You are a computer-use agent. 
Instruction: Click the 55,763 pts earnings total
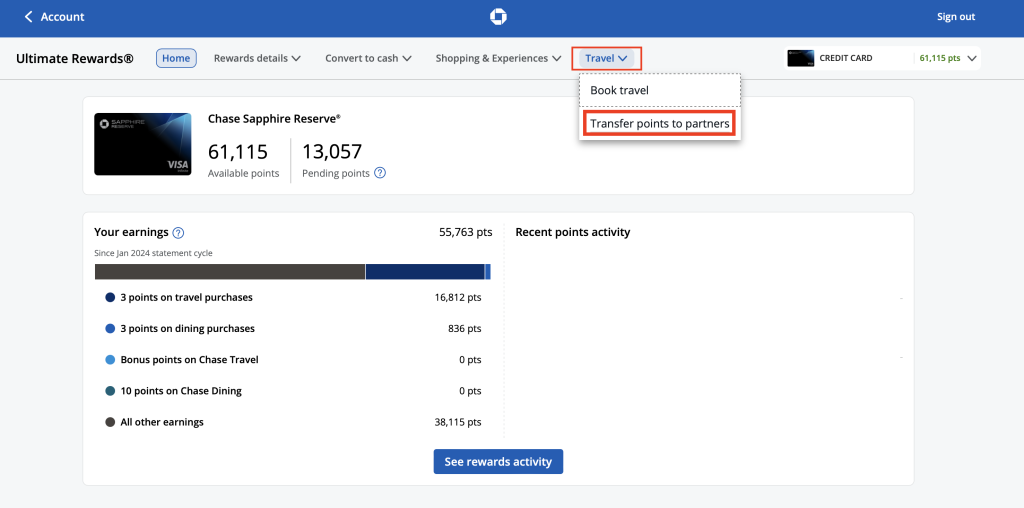(x=466, y=232)
